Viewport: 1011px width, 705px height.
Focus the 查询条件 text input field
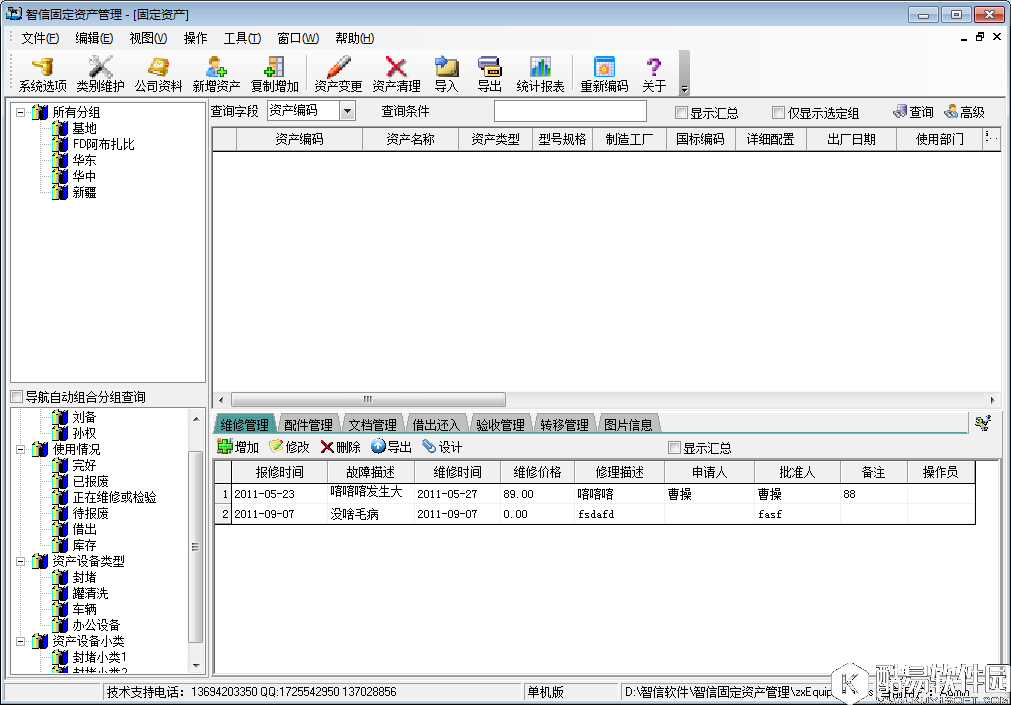click(570, 111)
